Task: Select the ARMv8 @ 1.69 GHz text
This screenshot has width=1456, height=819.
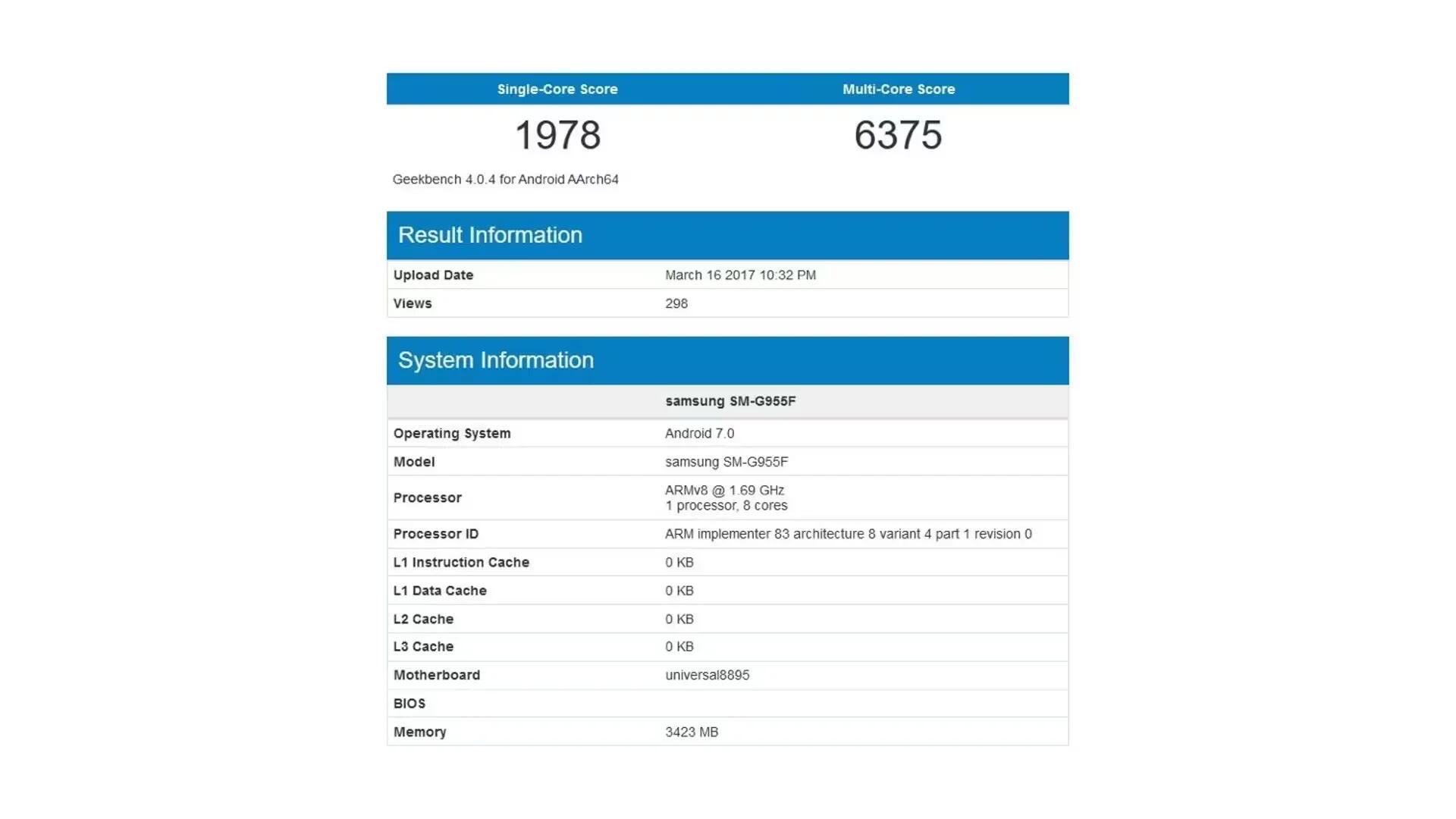Action: tap(724, 491)
